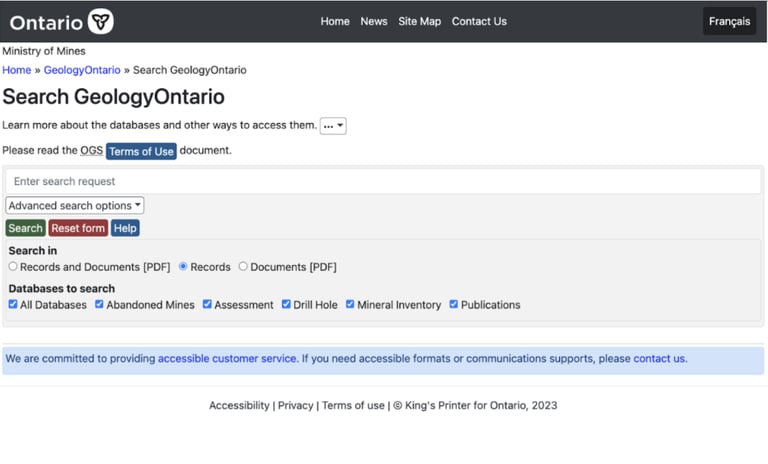
Task: Click the OGS abbreviation text
Action: (x=92, y=150)
